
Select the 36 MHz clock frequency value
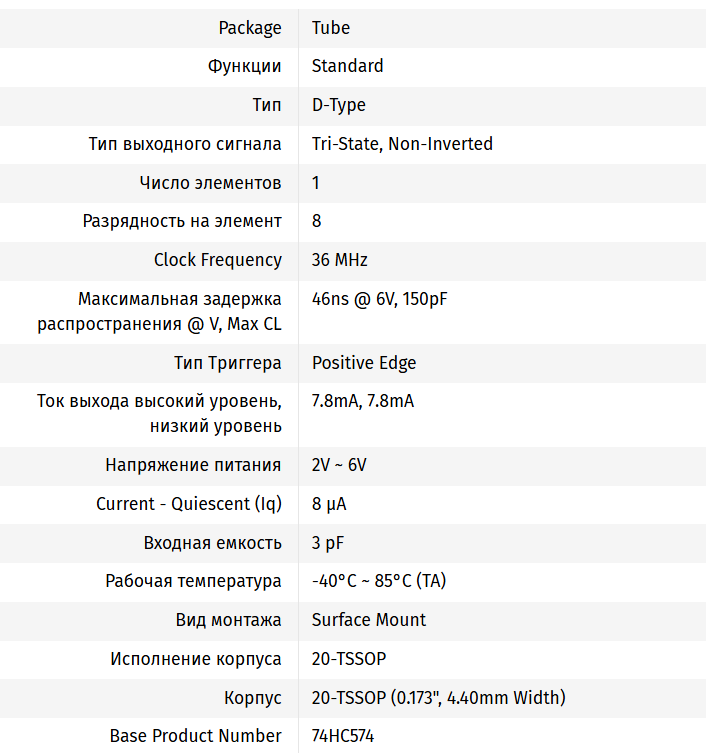pos(339,260)
